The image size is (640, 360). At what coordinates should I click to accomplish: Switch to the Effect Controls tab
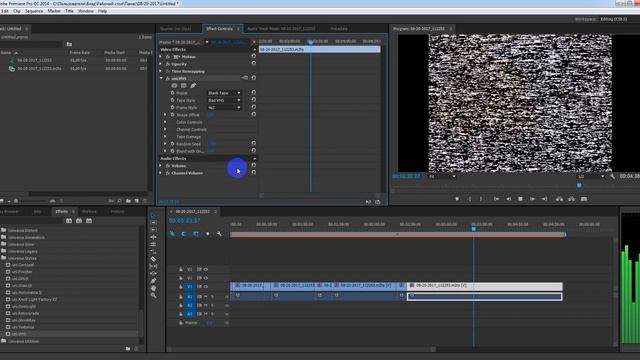pos(220,29)
